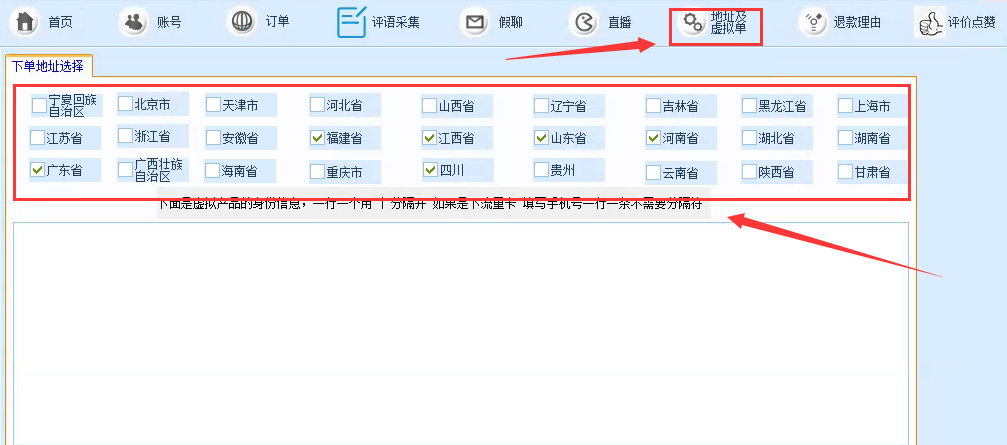
Task: Click the 退款理由 icon
Action: tap(814, 23)
